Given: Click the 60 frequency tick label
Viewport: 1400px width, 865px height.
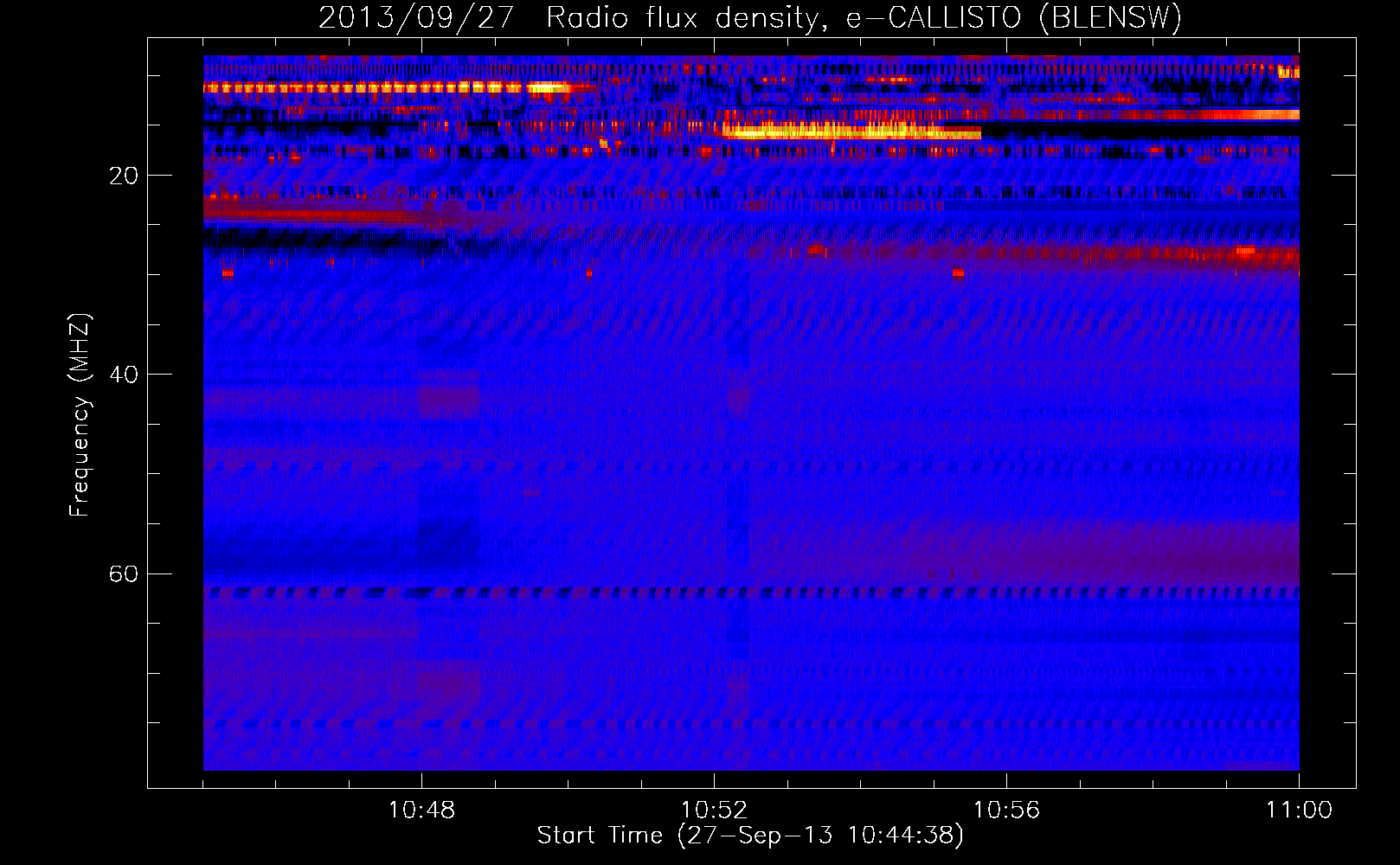Looking at the screenshot, I should click(123, 574).
